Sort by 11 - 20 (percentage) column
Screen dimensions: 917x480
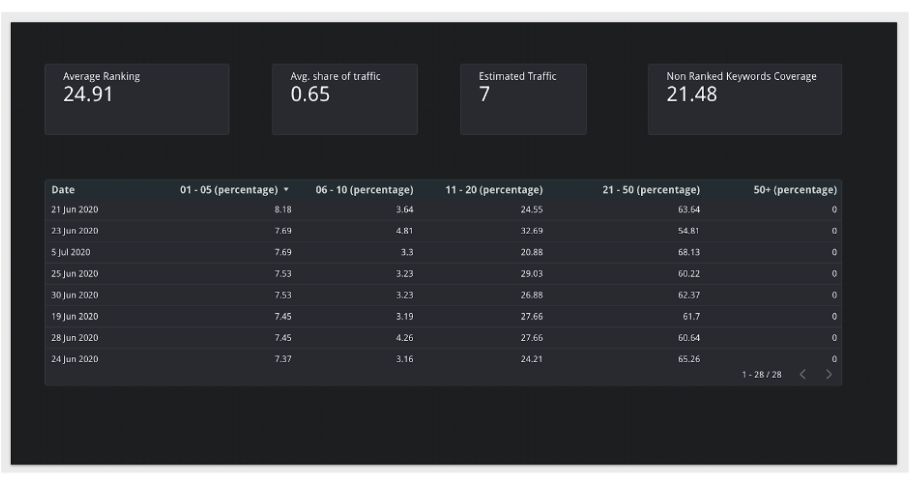click(494, 190)
